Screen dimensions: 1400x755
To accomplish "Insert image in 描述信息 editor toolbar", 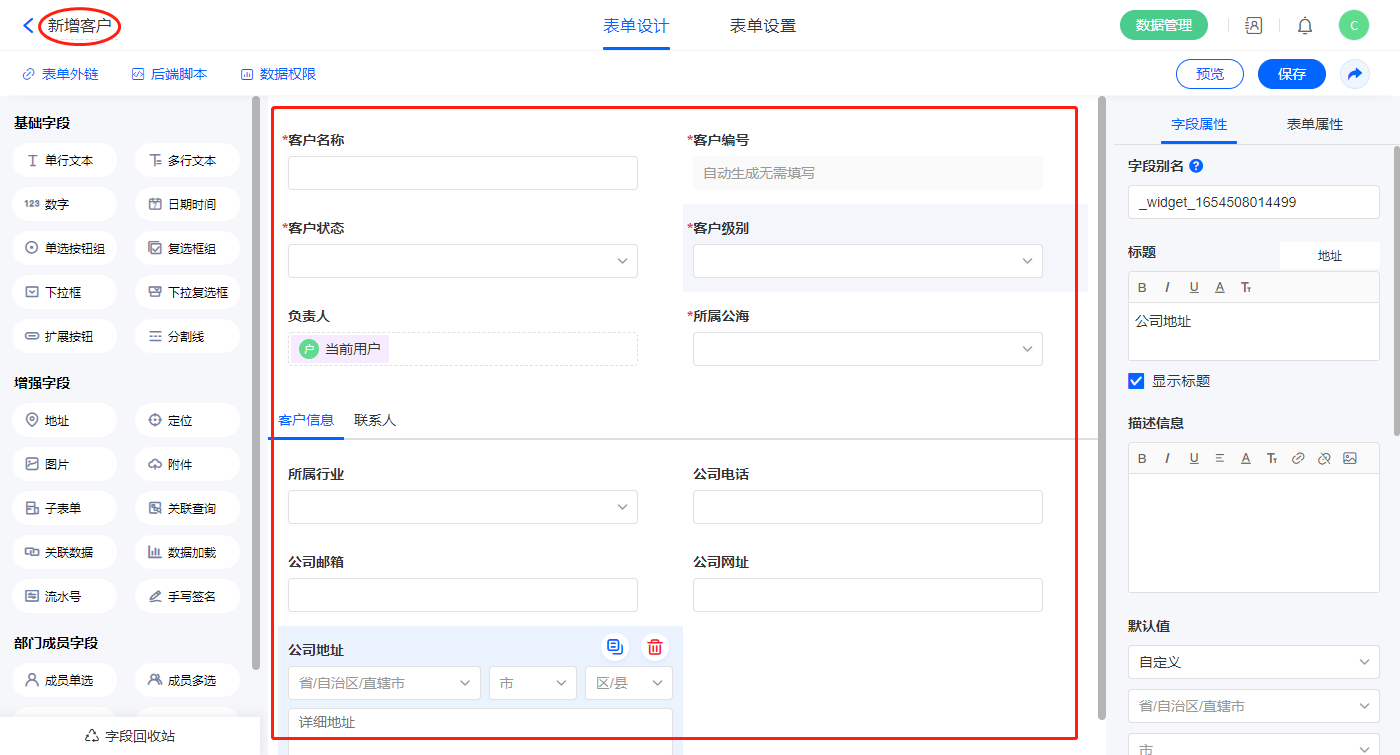I will [1350, 458].
